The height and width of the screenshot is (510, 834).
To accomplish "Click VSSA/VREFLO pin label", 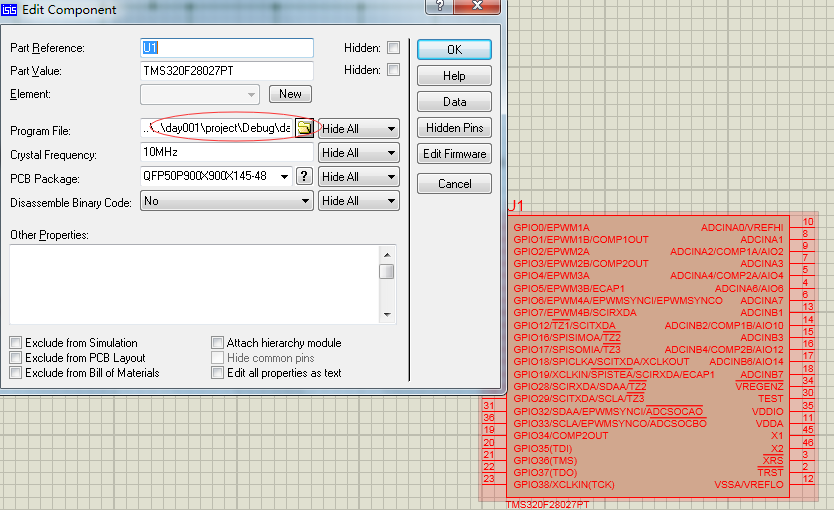I will pyautogui.click(x=749, y=484).
